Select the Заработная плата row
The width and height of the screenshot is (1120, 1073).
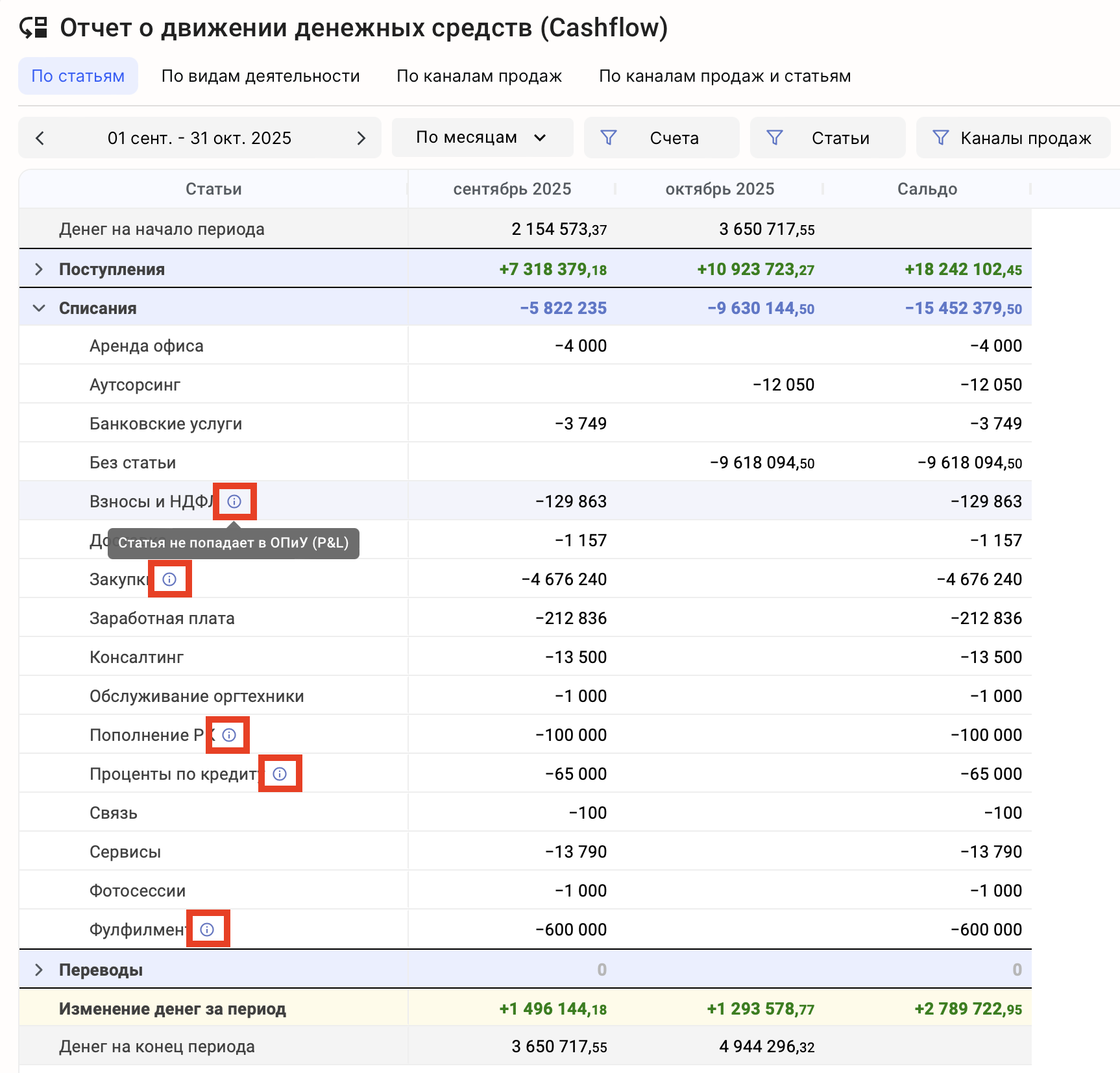click(162, 618)
